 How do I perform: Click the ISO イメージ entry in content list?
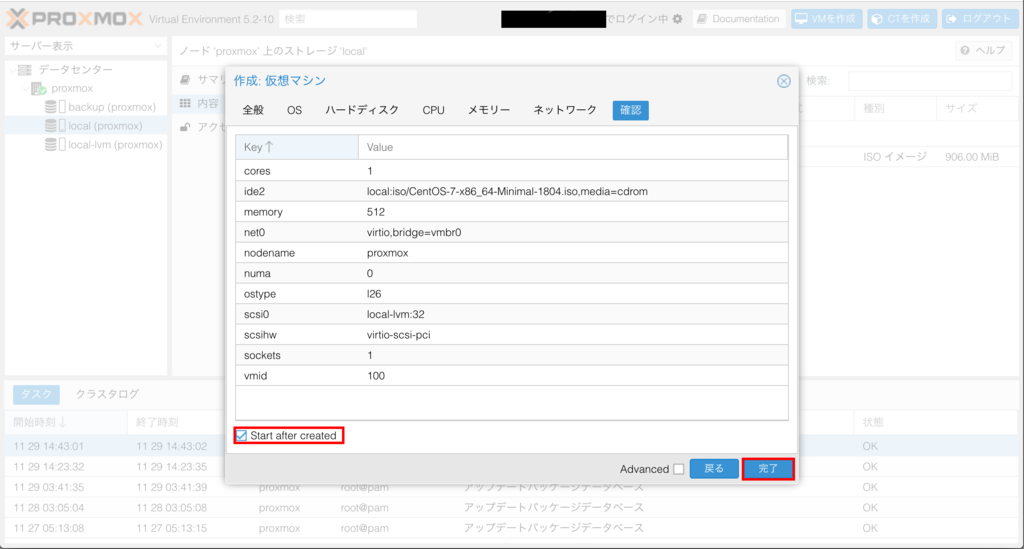(895, 157)
